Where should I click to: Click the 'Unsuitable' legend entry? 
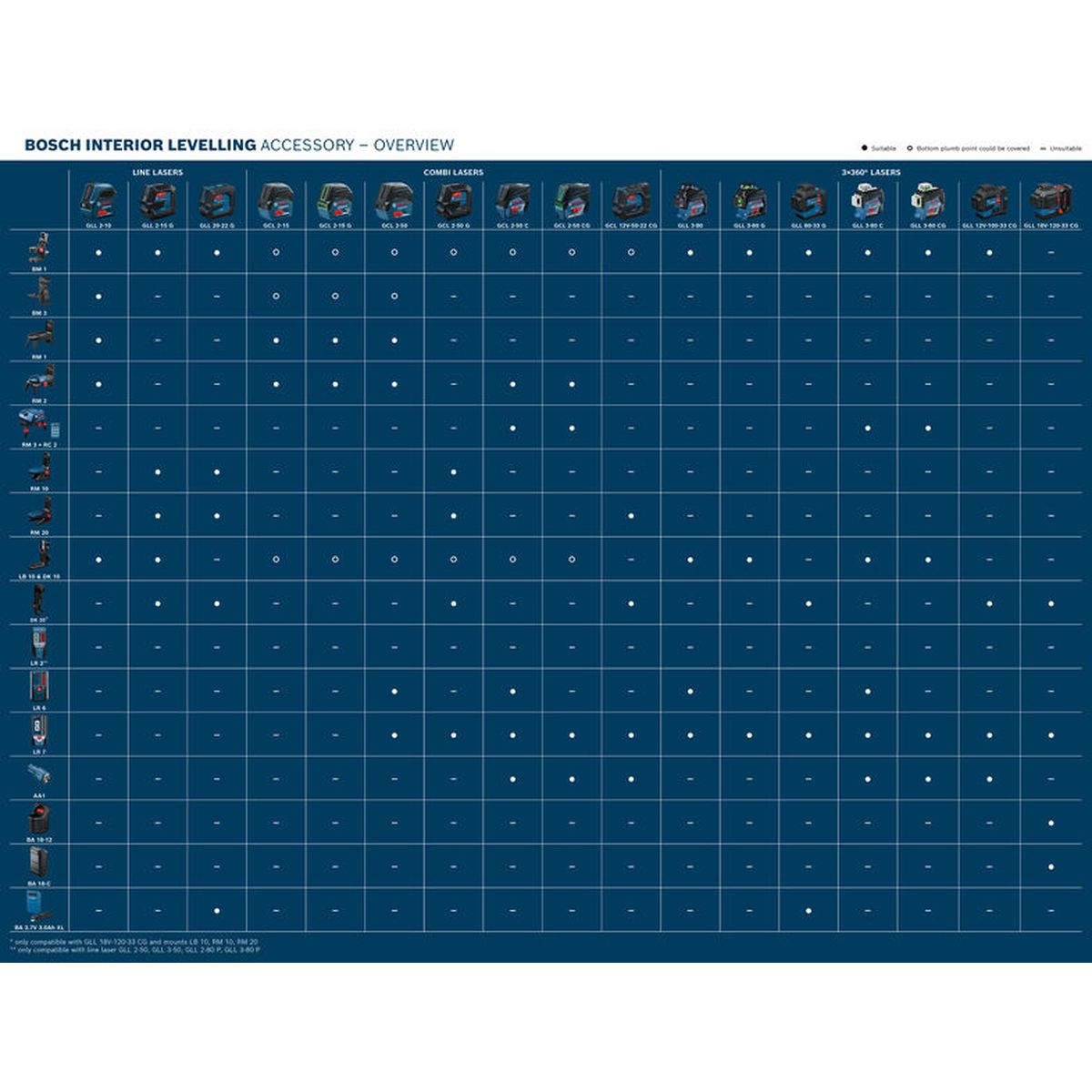(1061, 148)
